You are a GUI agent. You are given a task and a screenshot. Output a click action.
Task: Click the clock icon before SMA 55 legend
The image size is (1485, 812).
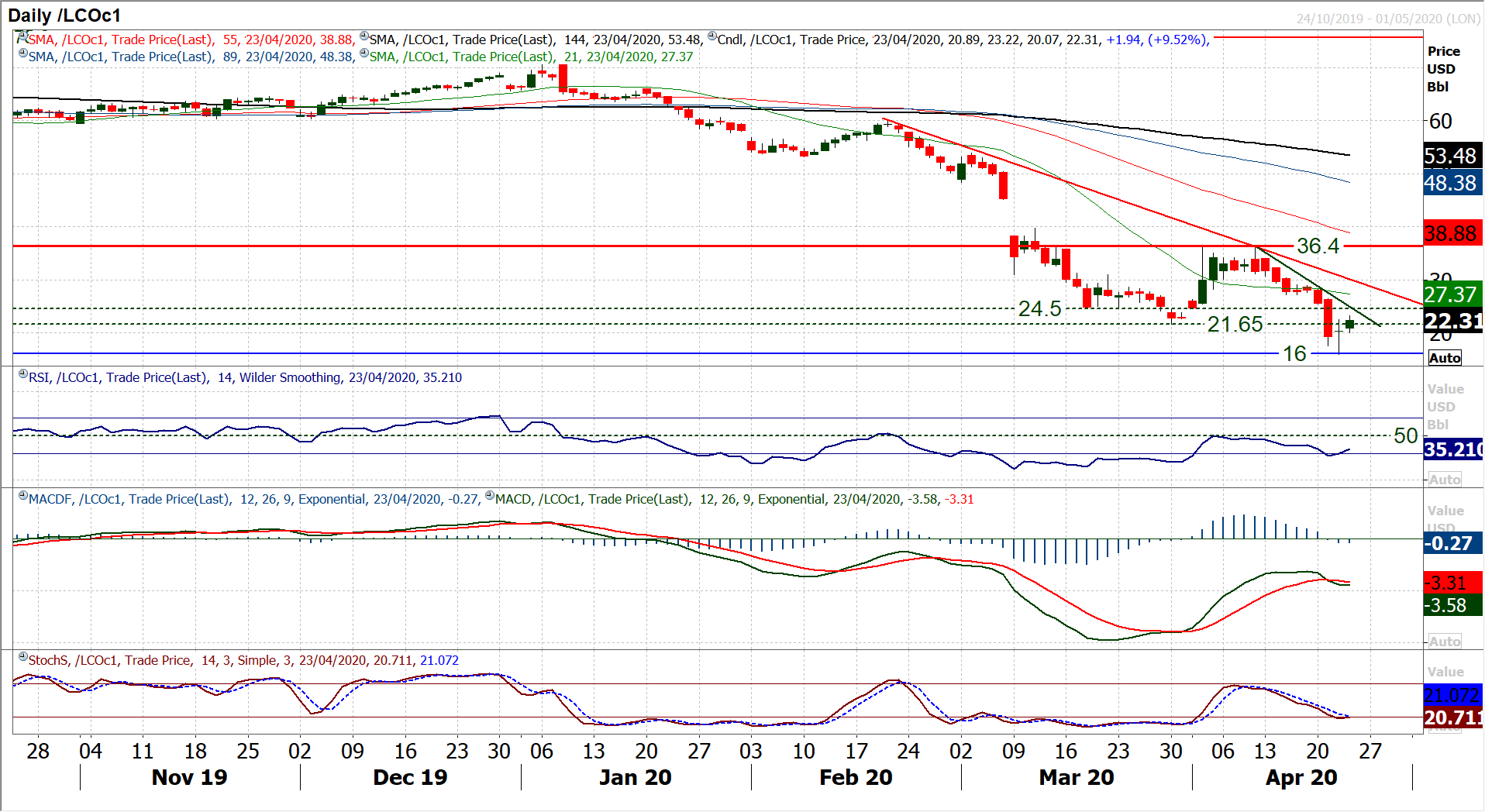[x=22, y=36]
